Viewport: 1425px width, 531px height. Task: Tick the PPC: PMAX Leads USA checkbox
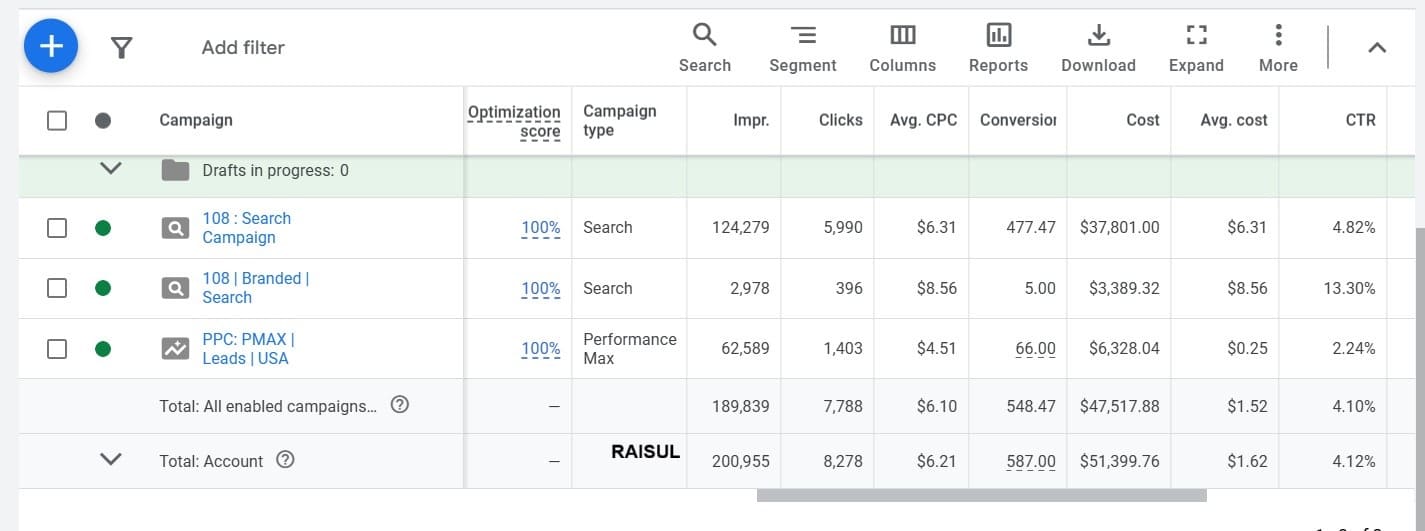coord(57,349)
